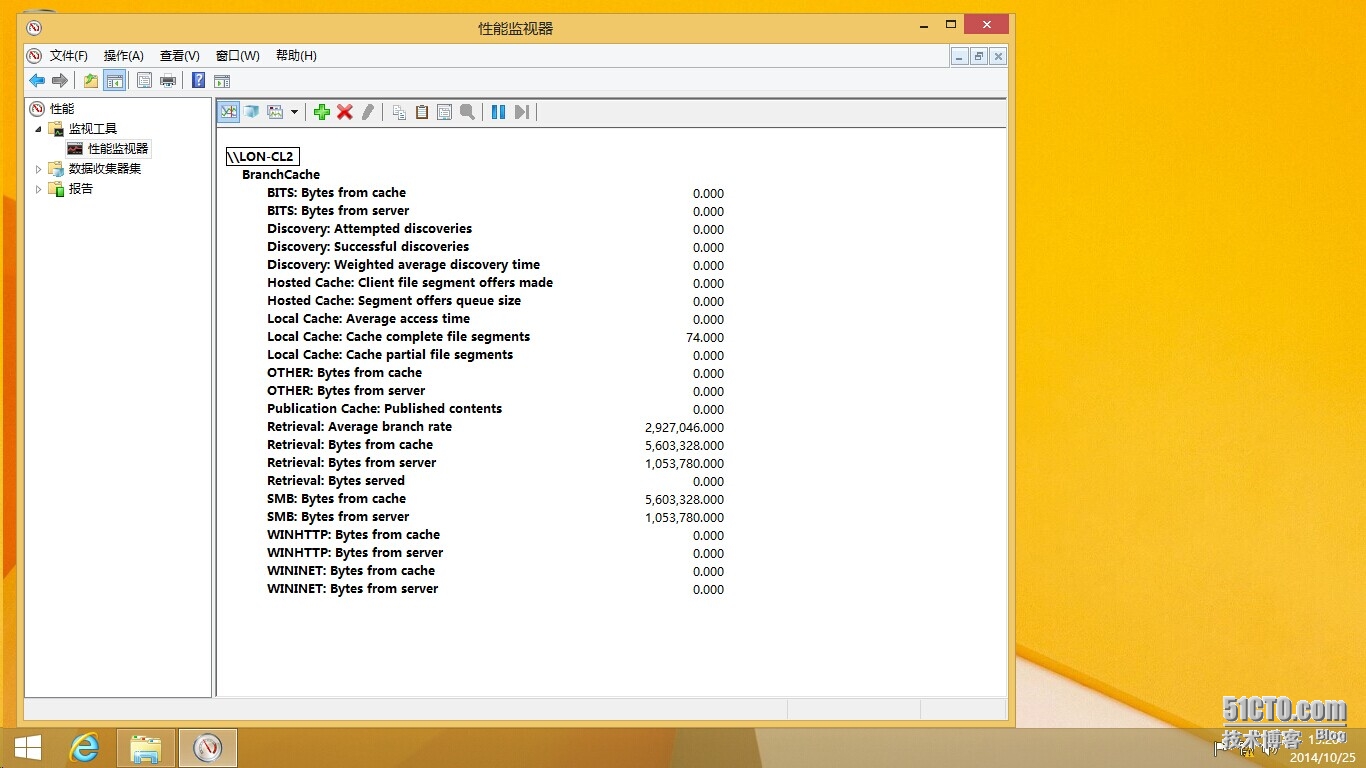Viewport: 1366px width, 768px height.
Task: Open File Explorer from the taskbar
Action: click(x=146, y=747)
